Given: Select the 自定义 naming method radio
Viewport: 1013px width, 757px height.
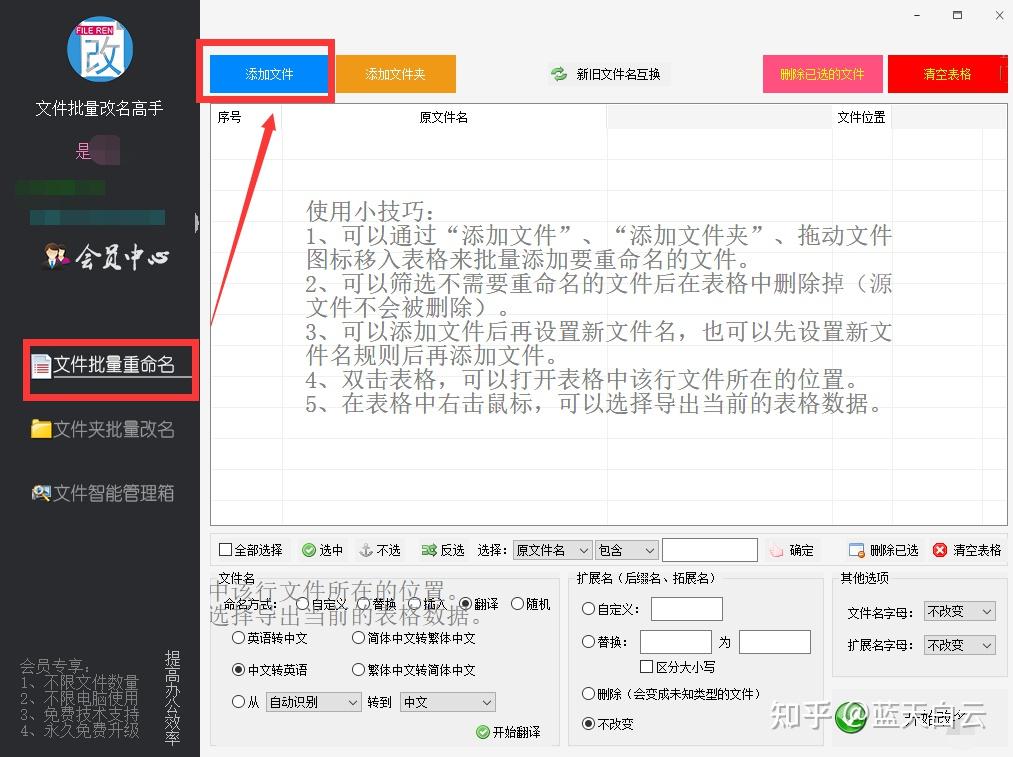Looking at the screenshot, I should point(302,604).
